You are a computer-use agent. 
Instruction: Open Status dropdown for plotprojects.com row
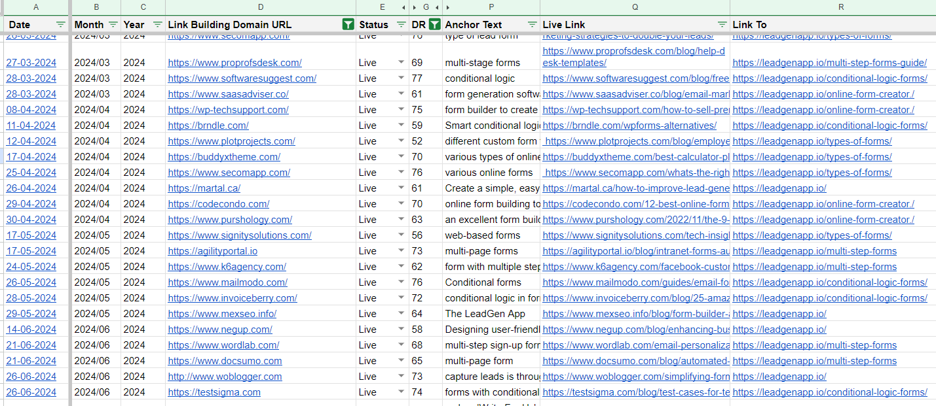[401, 142]
